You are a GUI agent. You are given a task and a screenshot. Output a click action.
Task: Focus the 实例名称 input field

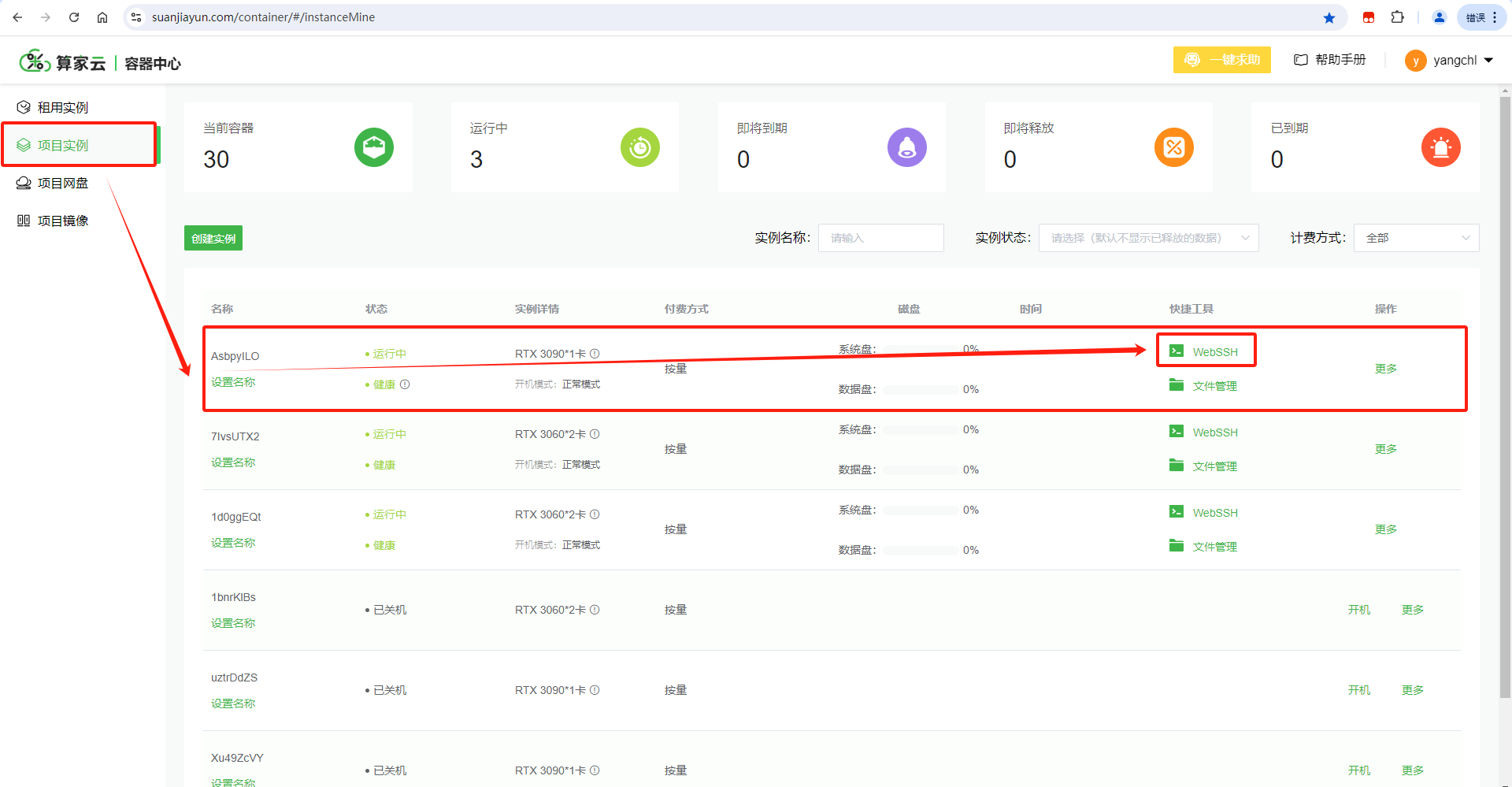881,238
